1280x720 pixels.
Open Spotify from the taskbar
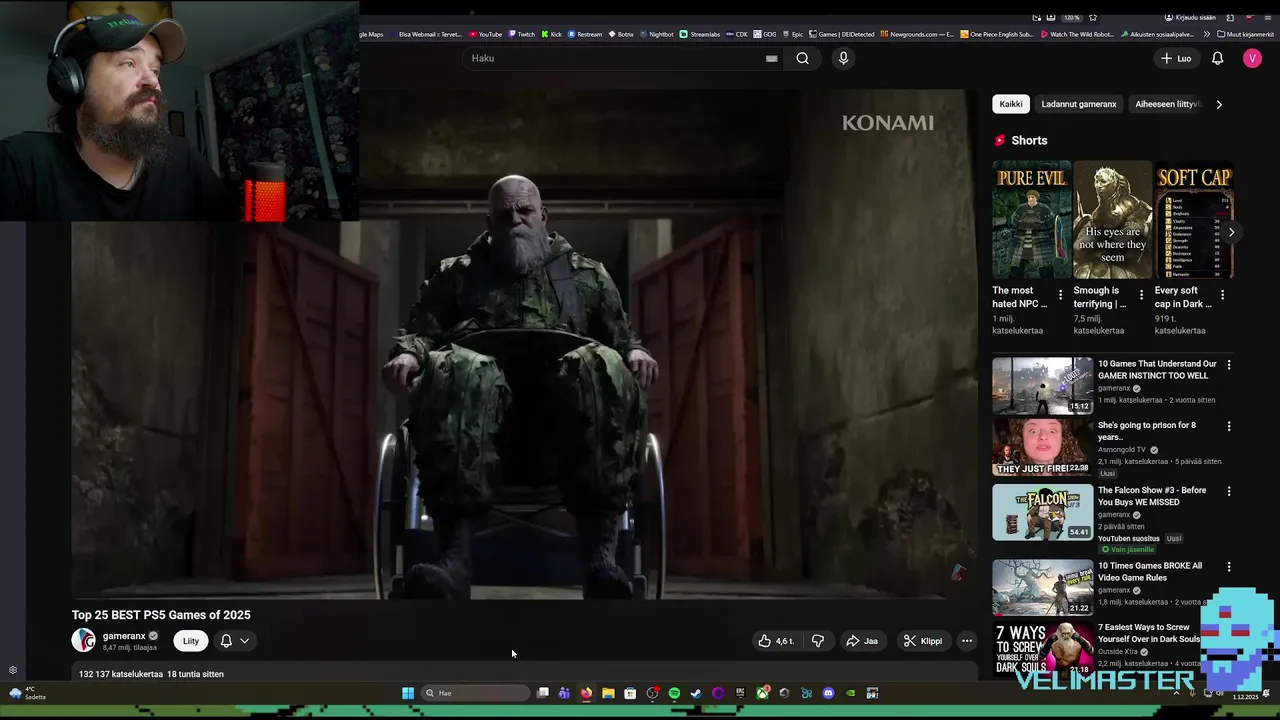click(x=674, y=693)
